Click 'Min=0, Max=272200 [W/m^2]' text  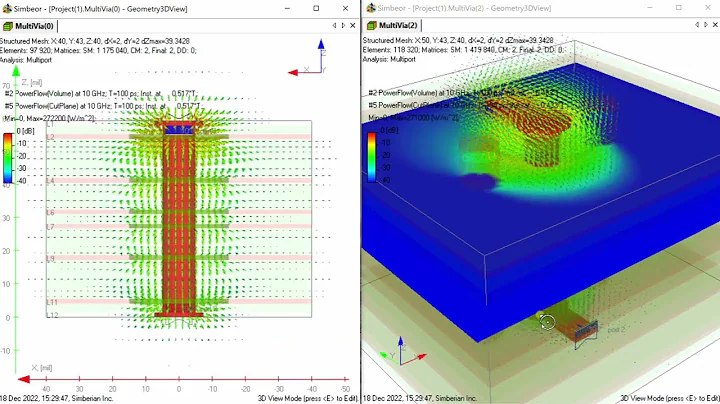click(x=49, y=118)
